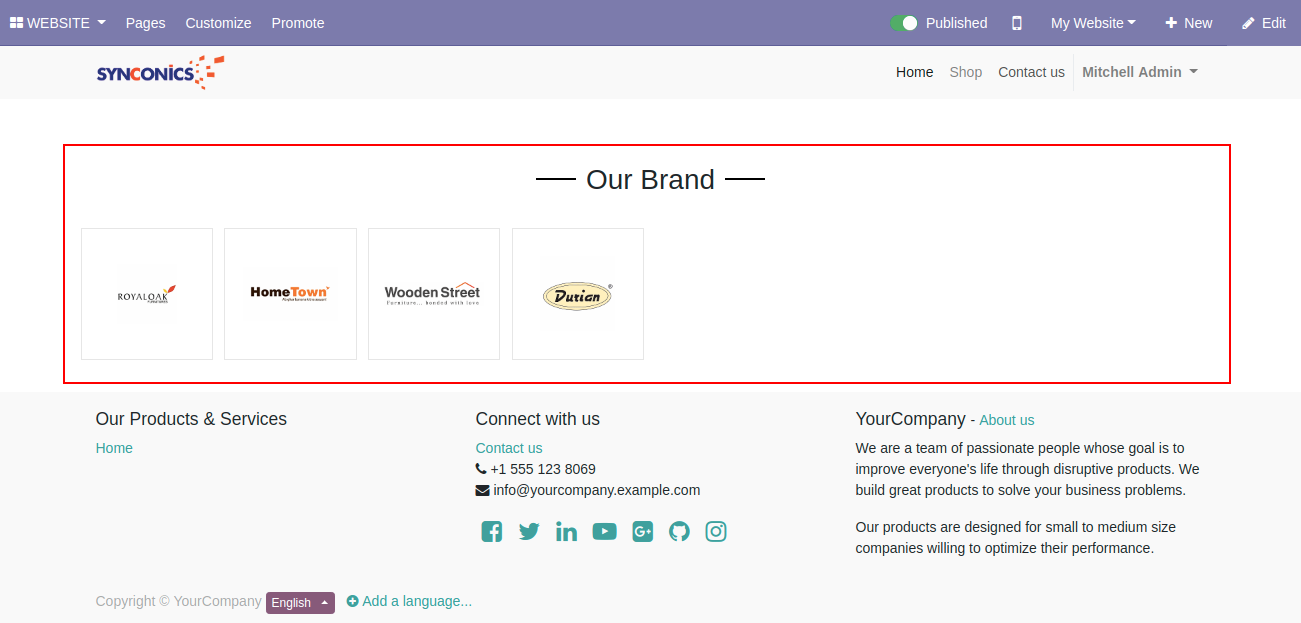Open the Customize menu
Screen dimensions: 1301x623
coord(218,23)
